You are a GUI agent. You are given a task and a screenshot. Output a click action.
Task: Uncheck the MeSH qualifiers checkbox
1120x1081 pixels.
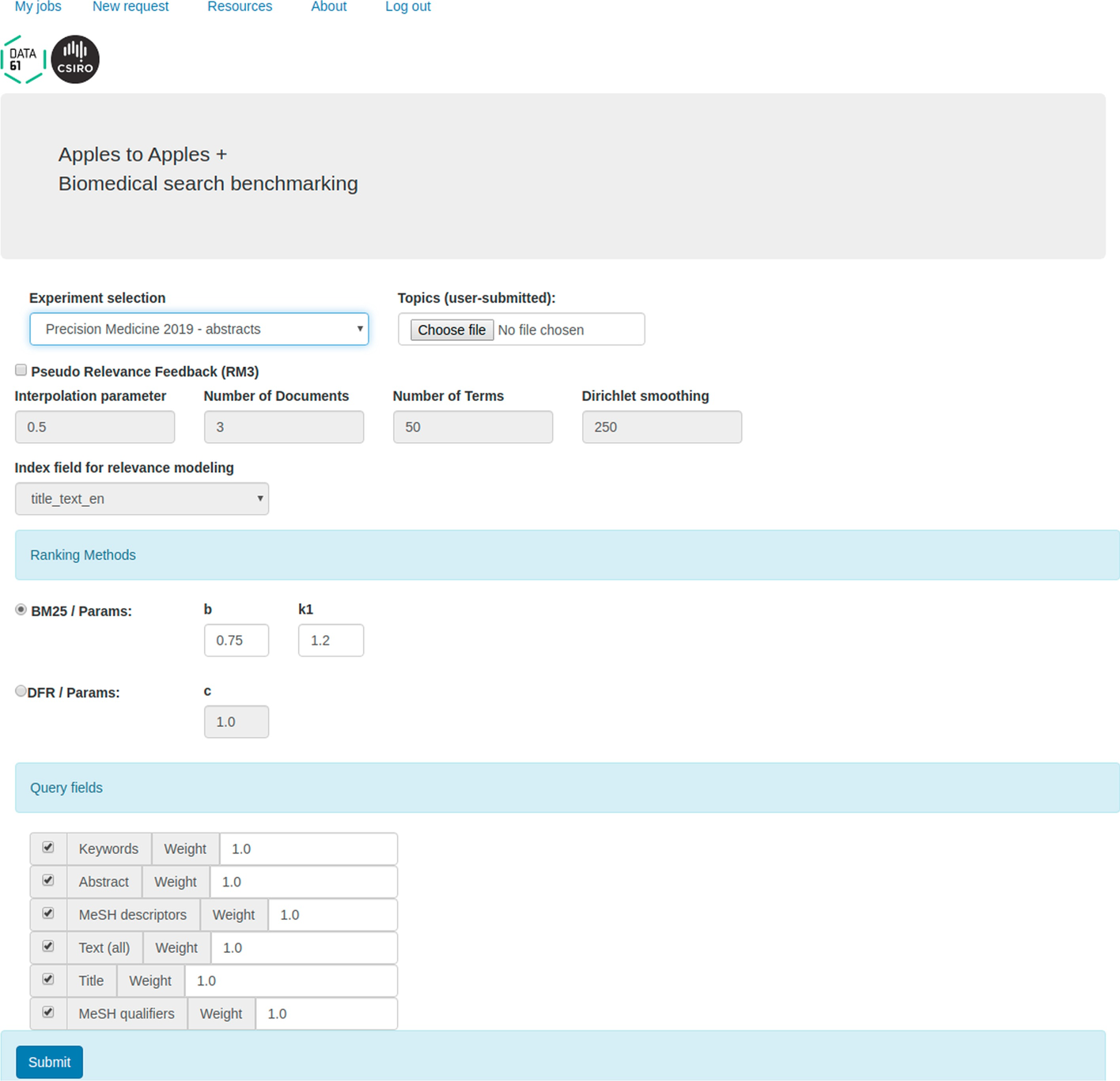[x=48, y=1012]
